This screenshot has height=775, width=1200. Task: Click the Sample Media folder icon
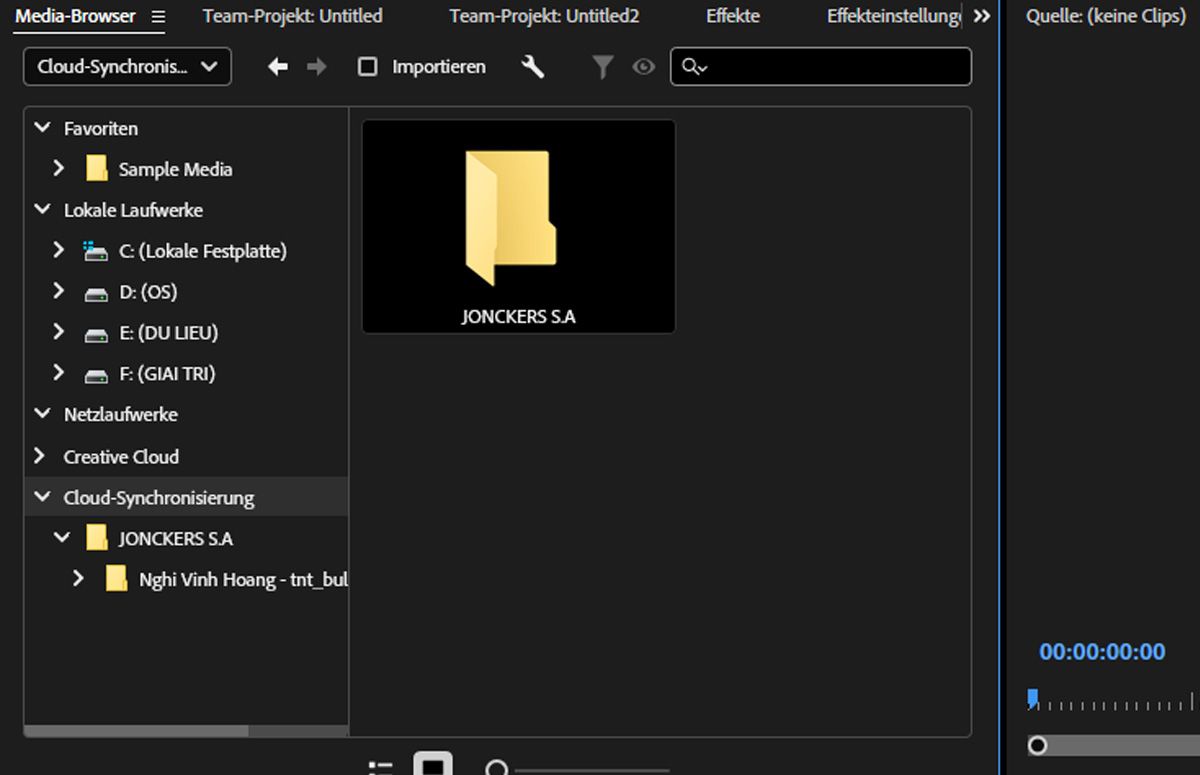point(97,169)
